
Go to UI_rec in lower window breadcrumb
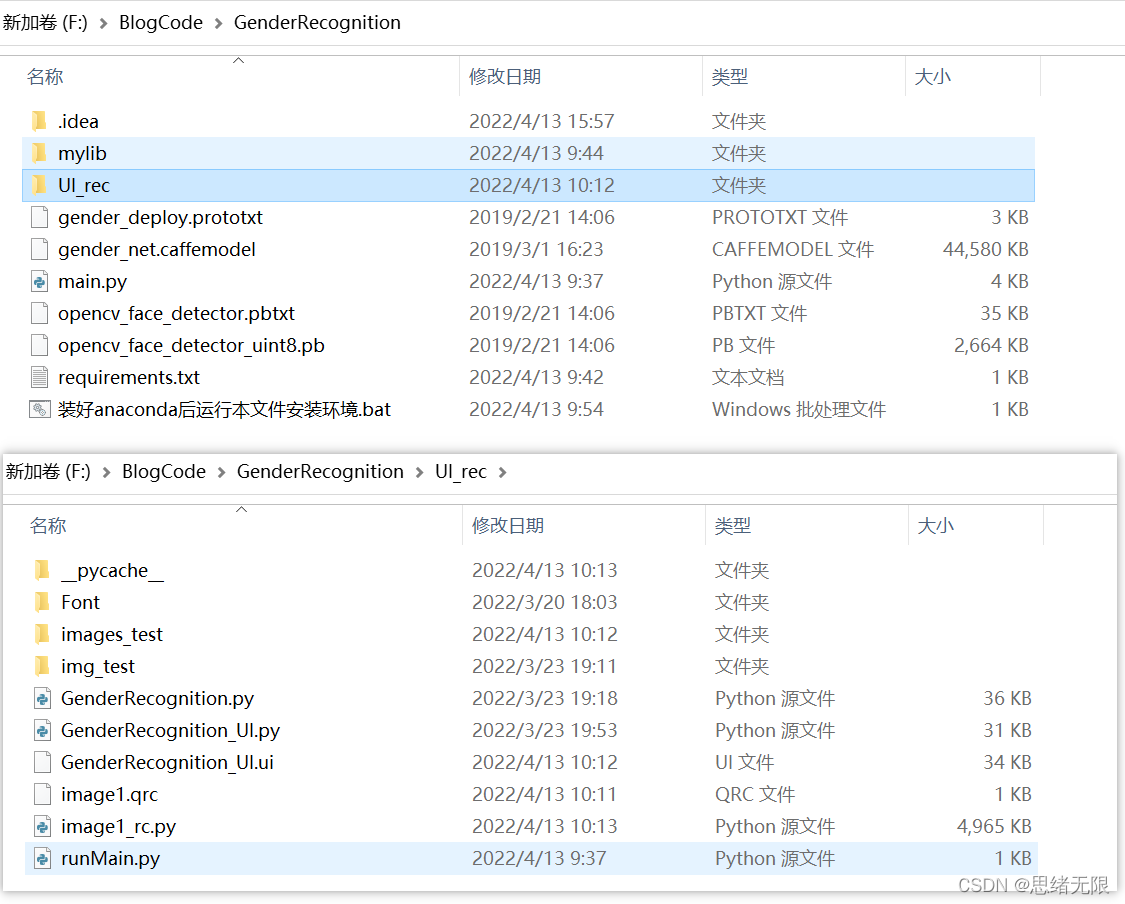(461, 472)
